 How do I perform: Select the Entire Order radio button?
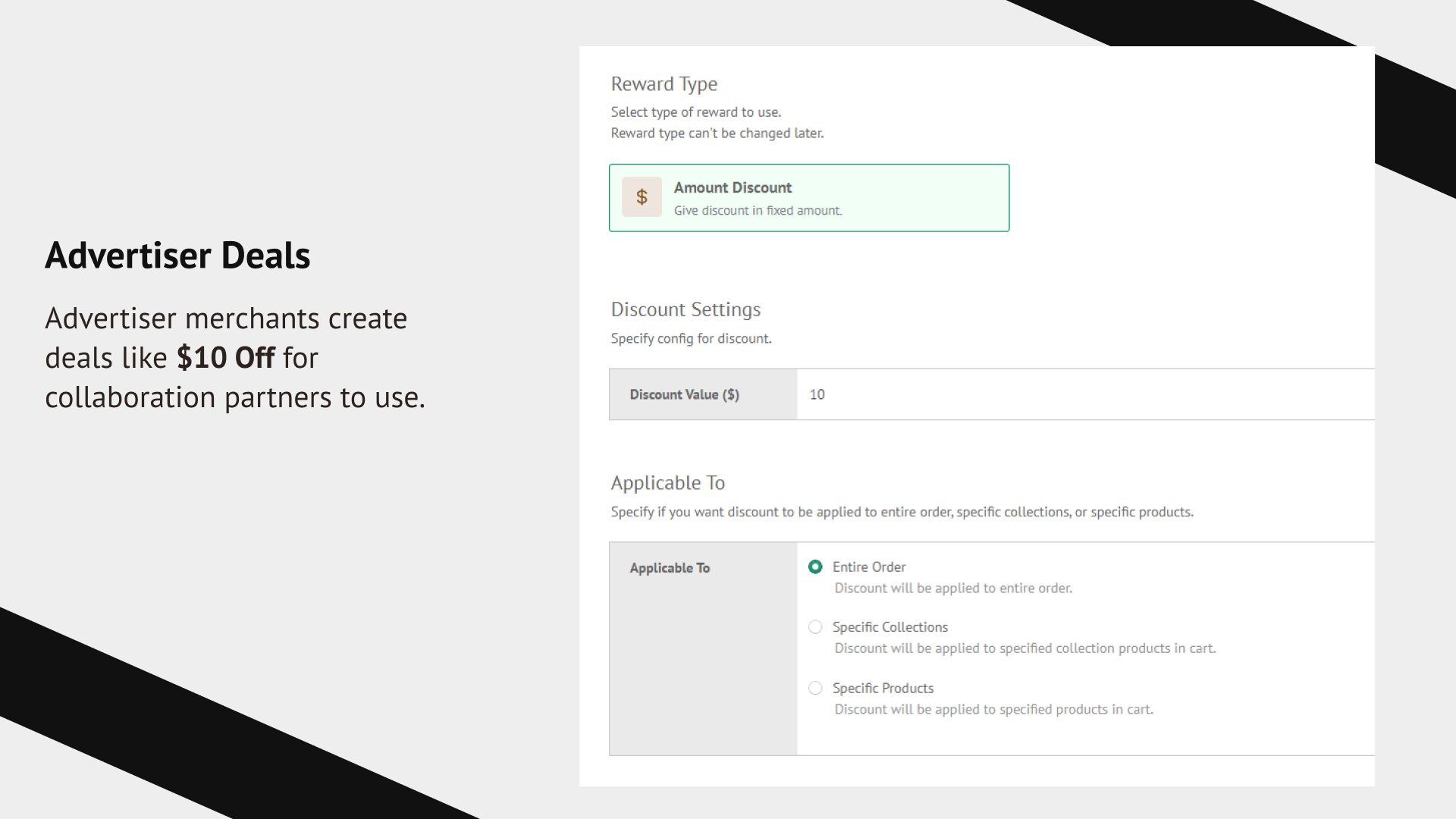pyautogui.click(x=815, y=566)
